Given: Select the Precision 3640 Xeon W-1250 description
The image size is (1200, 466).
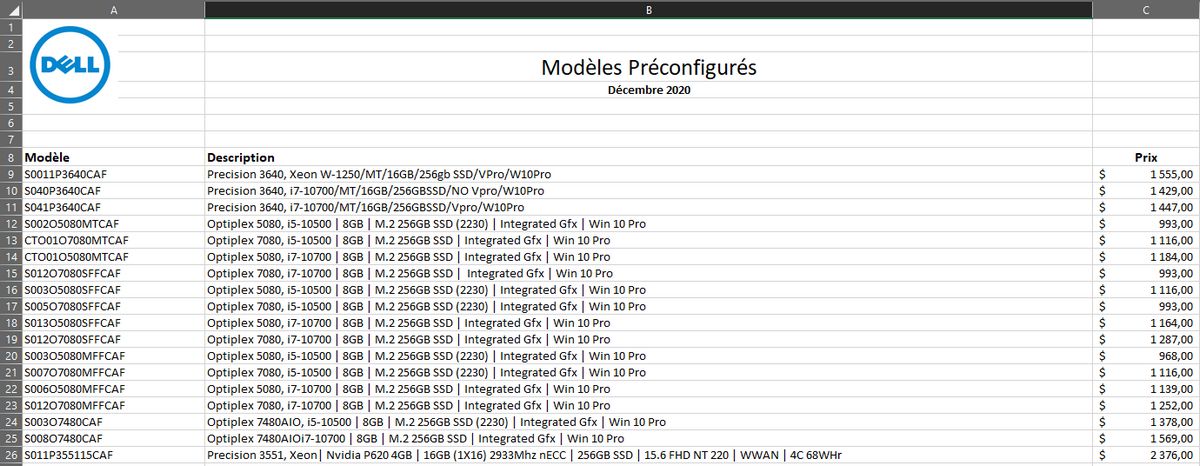Looking at the screenshot, I should [x=379, y=174].
